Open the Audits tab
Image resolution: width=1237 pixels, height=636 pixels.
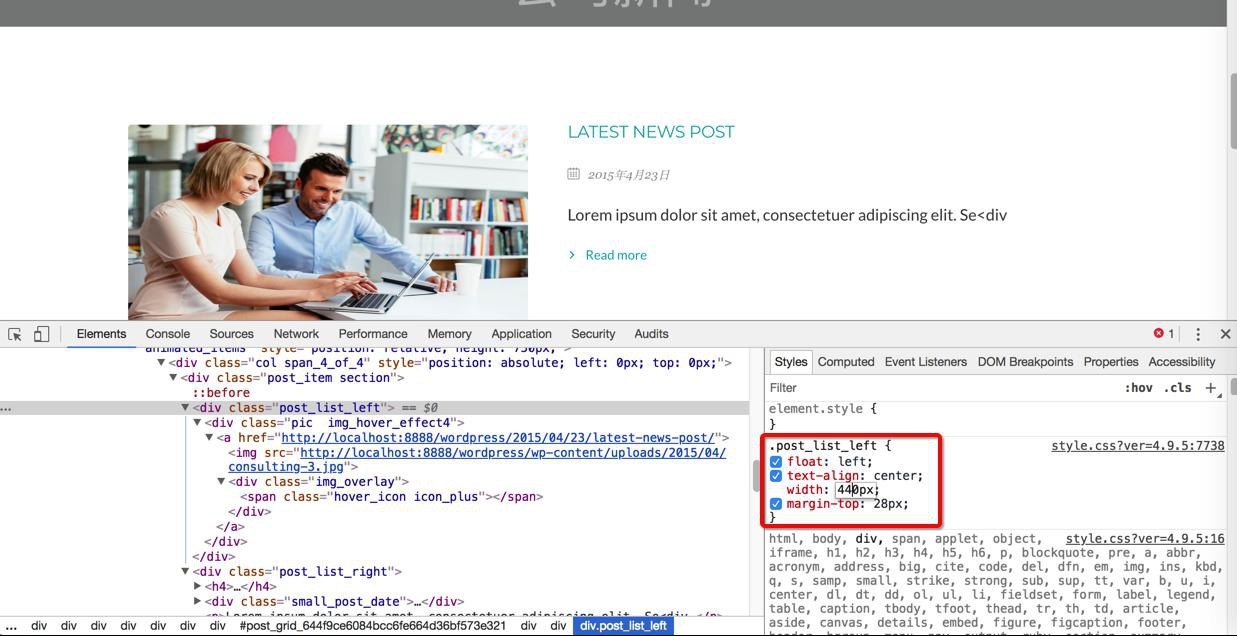[x=651, y=334]
